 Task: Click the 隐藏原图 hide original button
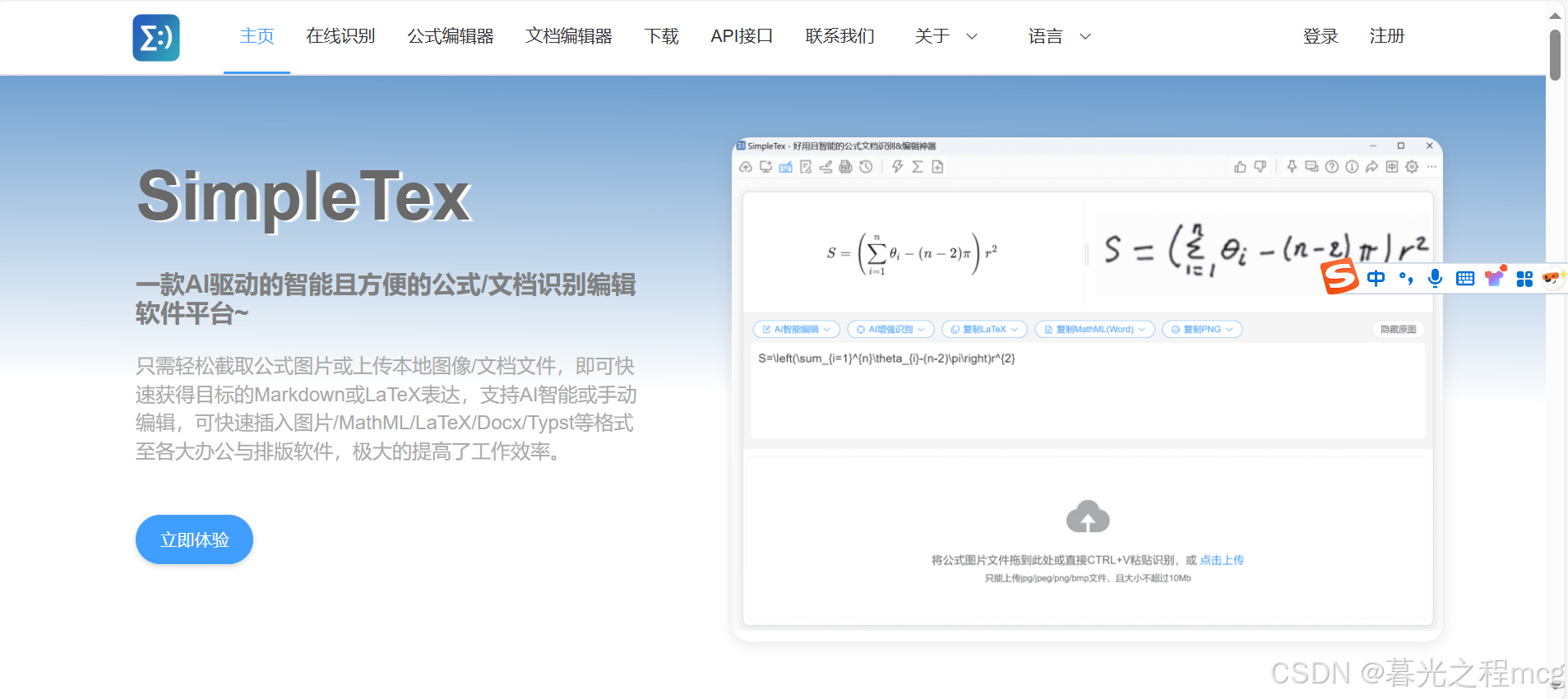point(1398,329)
